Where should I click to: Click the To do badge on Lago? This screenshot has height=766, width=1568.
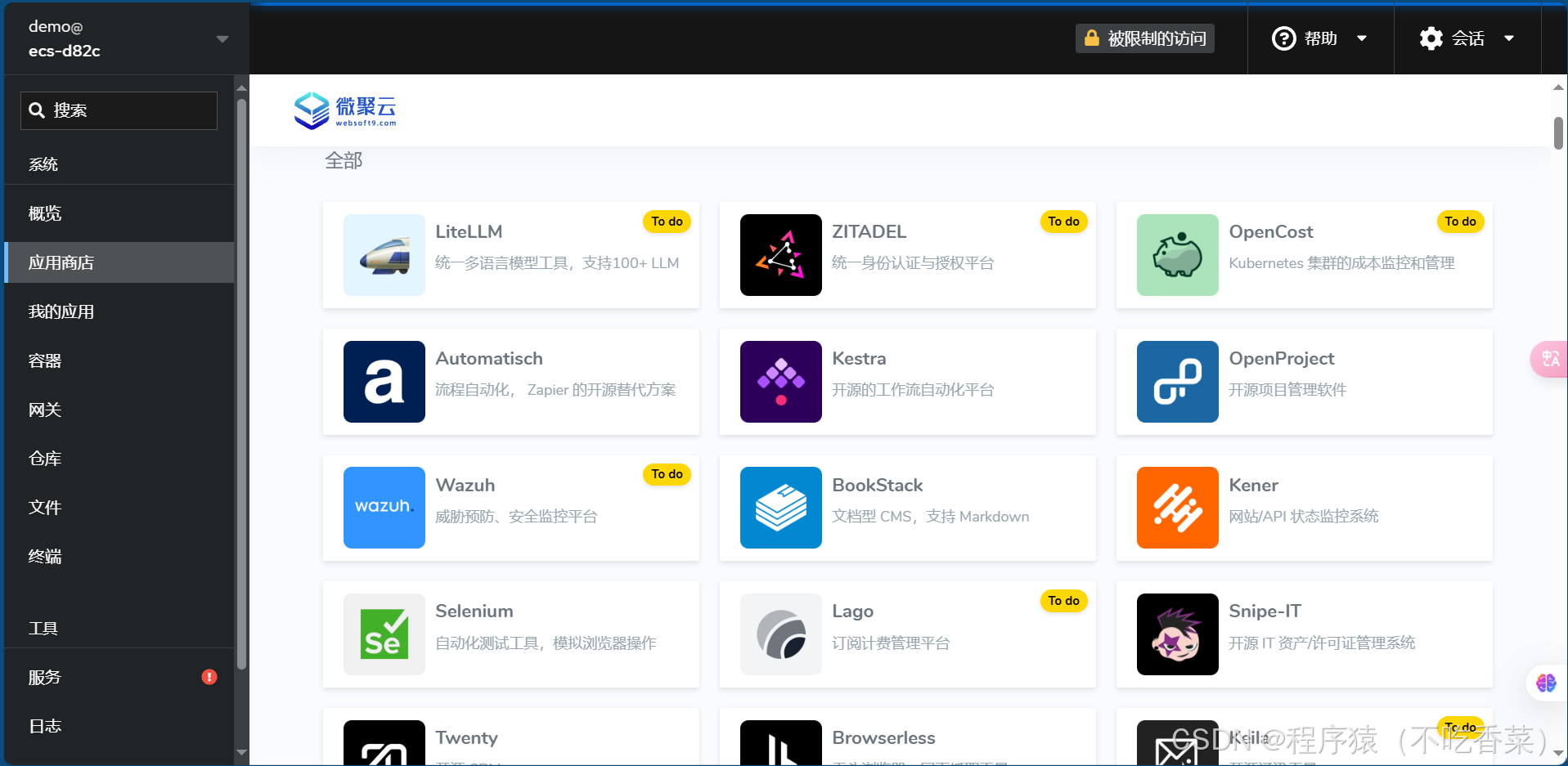click(1063, 601)
